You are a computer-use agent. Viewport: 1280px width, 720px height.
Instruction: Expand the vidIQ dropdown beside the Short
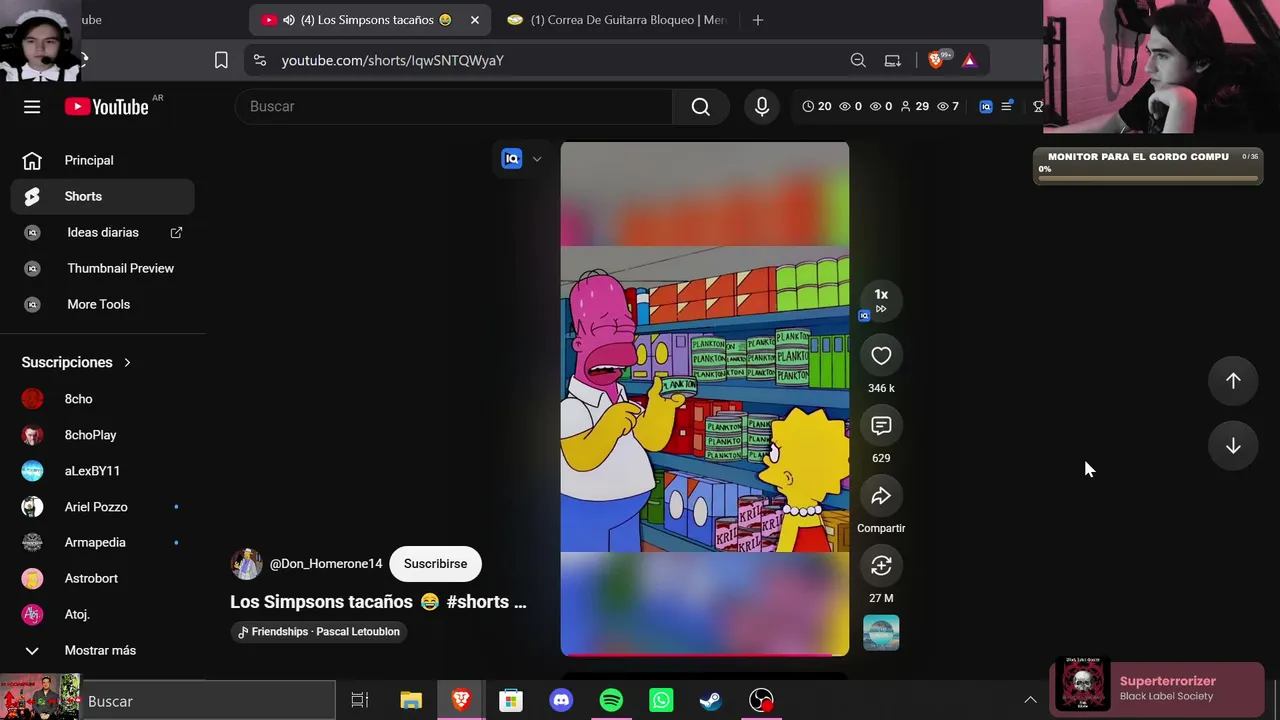537,159
